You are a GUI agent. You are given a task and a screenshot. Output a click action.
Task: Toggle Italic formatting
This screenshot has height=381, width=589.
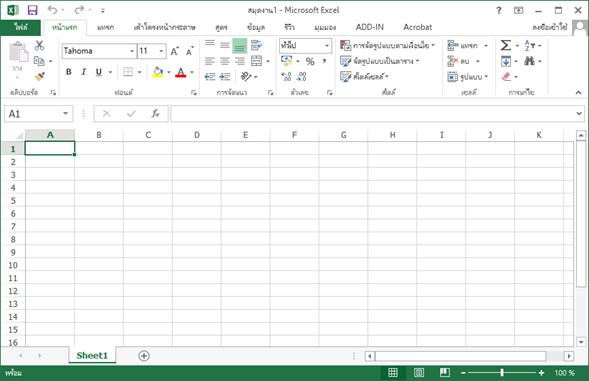click(x=84, y=72)
